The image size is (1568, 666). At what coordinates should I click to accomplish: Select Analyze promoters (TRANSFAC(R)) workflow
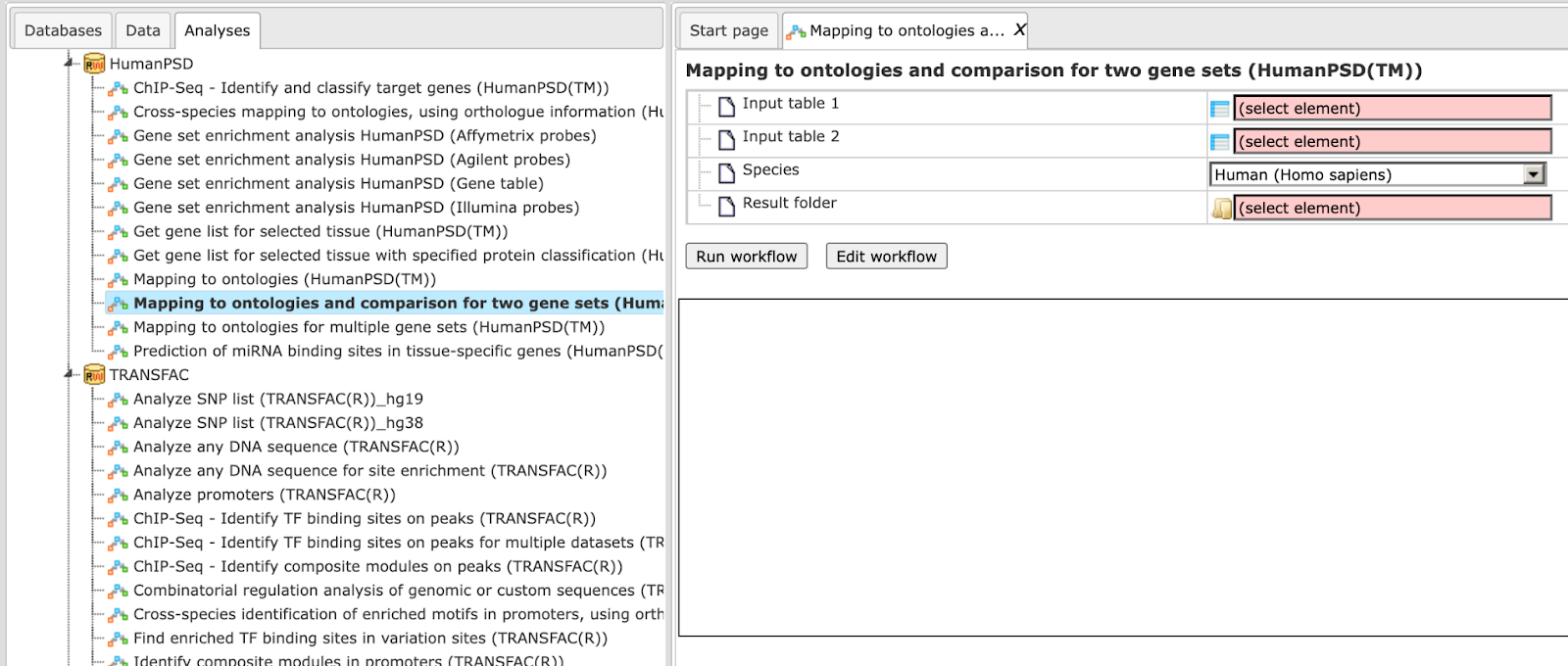(x=265, y=496)
